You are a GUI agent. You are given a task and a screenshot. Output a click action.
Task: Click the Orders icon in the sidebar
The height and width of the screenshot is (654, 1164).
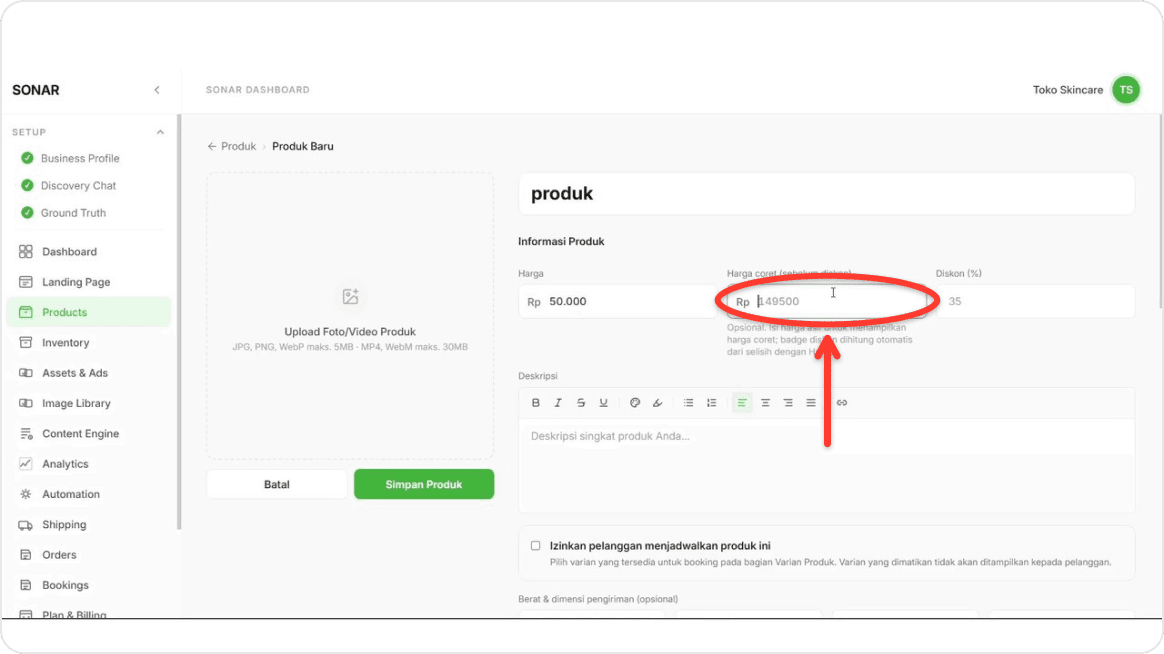click(x=26, y=555)
